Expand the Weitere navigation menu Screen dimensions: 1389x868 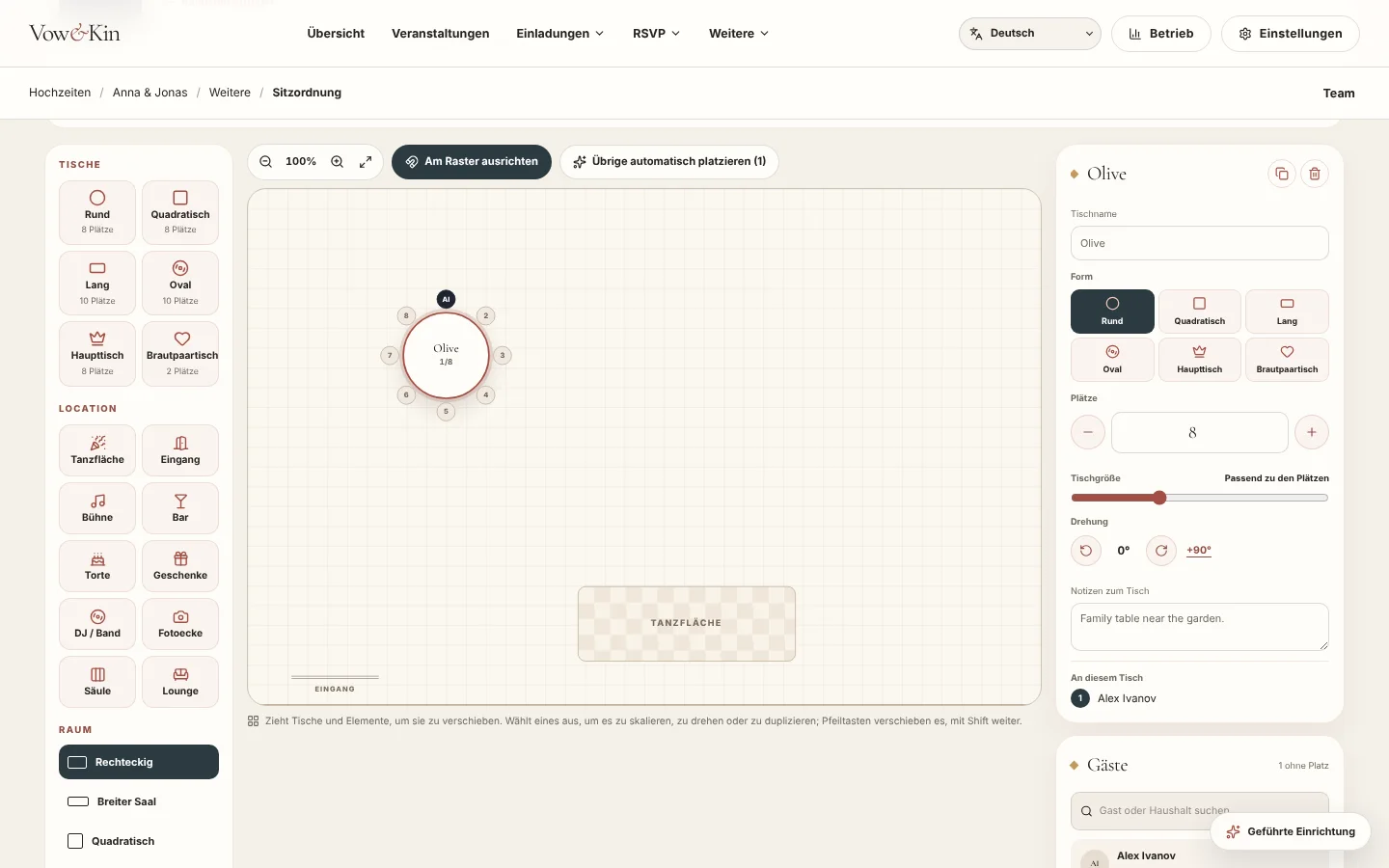tap(739, 34)
